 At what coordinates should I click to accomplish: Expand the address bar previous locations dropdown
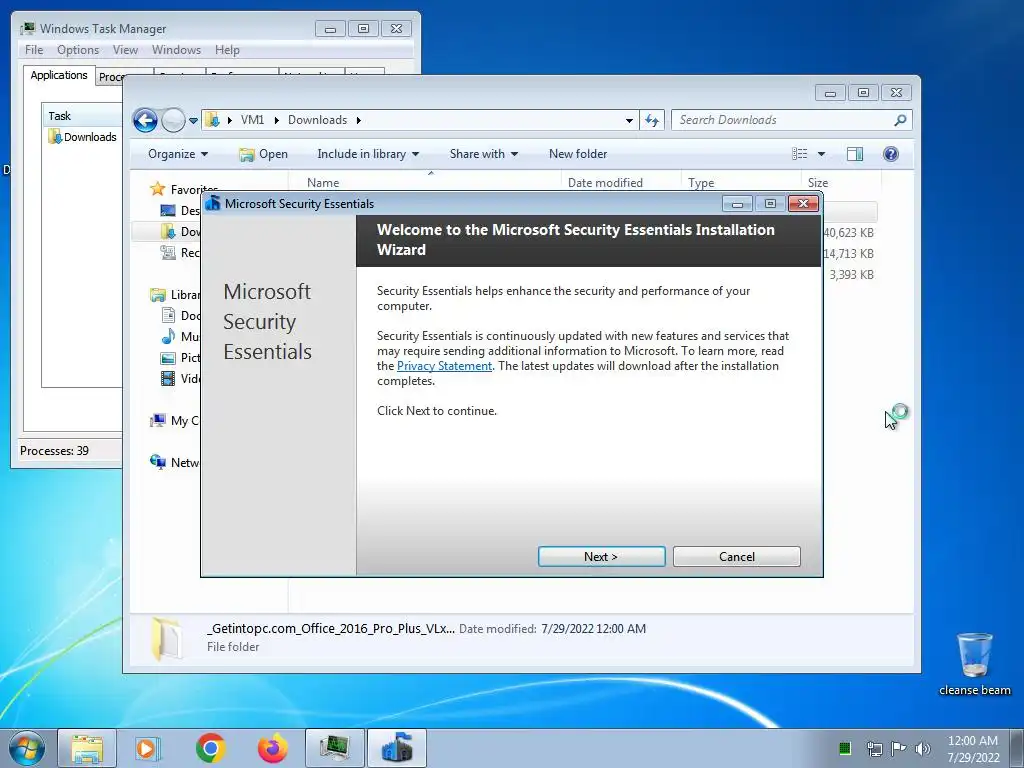coord(629,121)
